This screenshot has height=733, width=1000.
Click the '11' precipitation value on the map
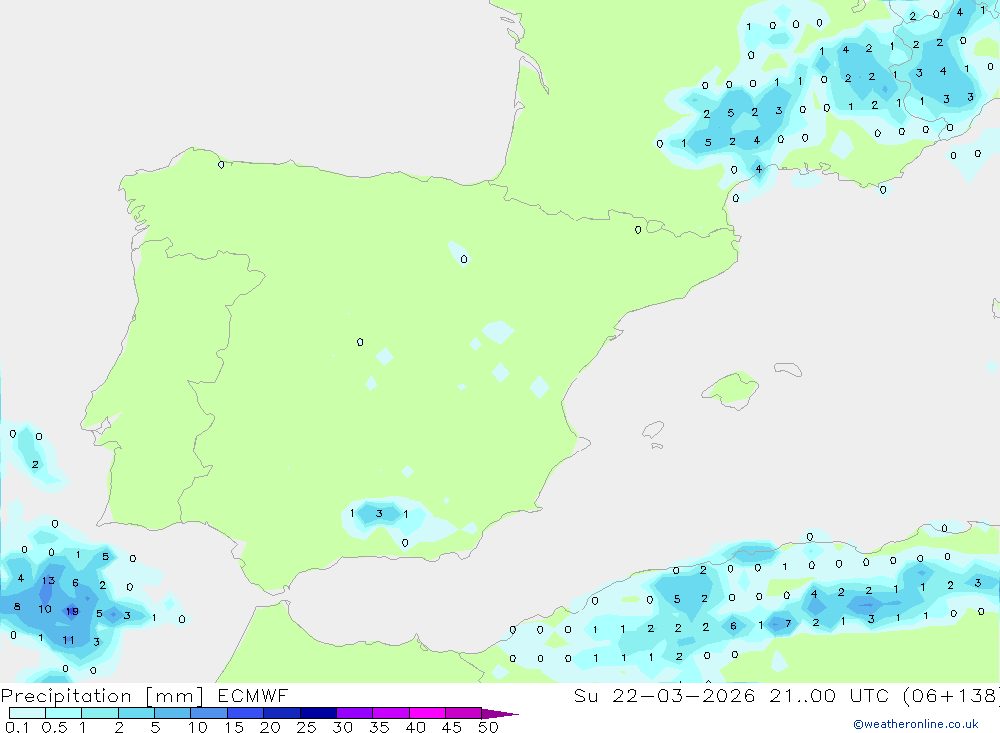coord(68,640)
